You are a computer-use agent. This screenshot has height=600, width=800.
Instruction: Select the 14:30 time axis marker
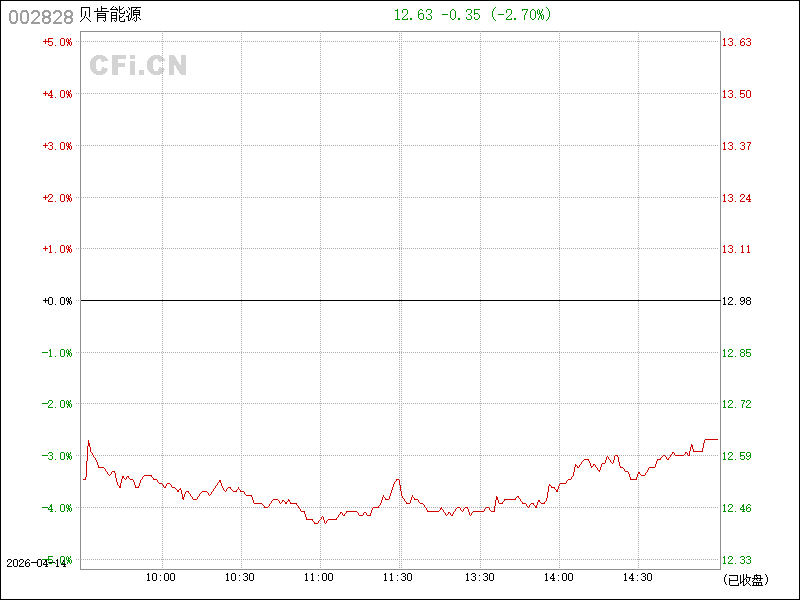coord(638,577)
